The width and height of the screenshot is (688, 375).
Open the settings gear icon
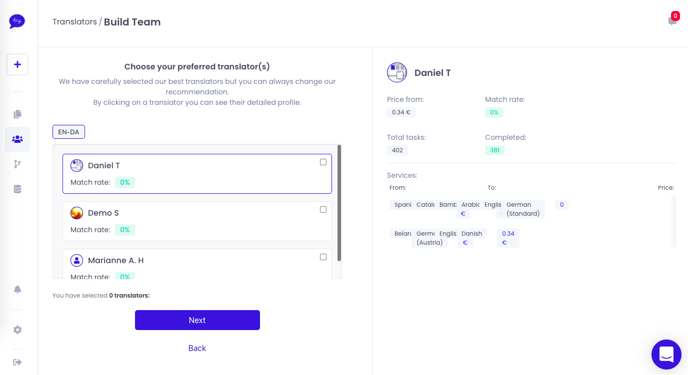pos(18,329)
